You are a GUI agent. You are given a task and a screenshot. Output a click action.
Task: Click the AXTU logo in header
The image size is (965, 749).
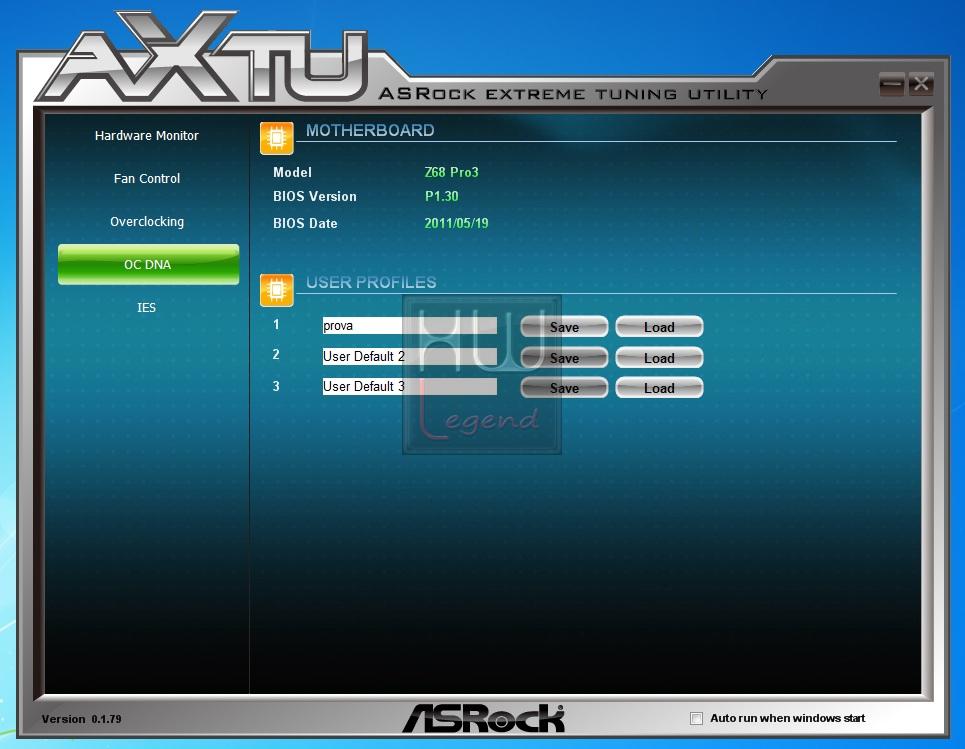(203, 58)
